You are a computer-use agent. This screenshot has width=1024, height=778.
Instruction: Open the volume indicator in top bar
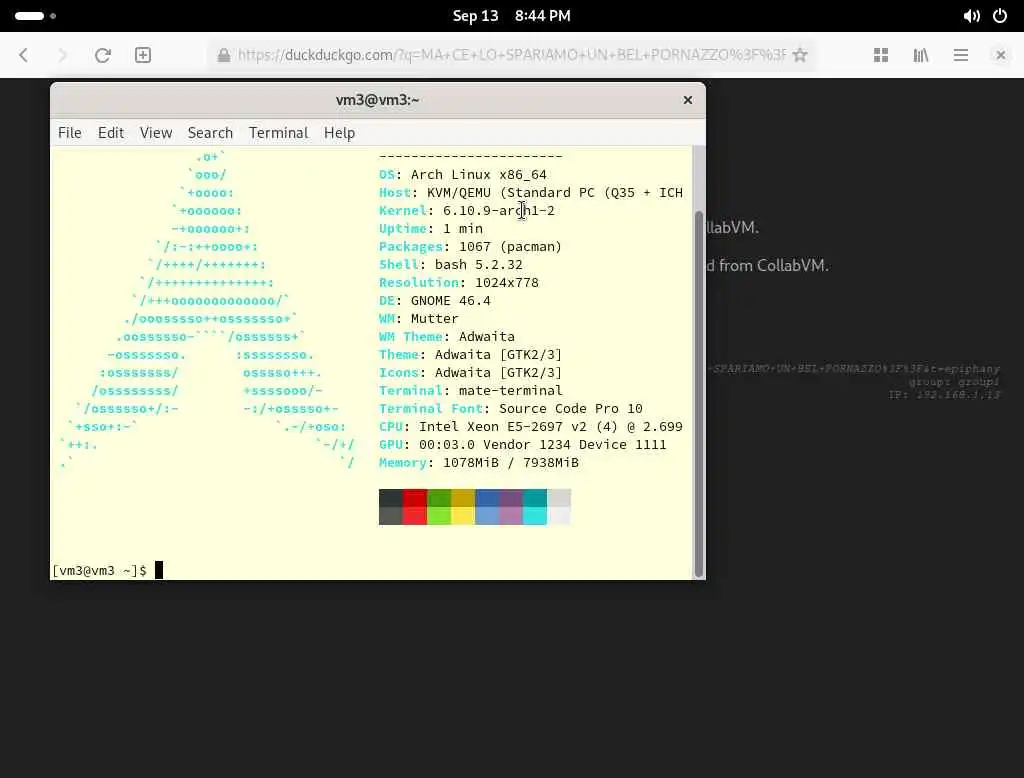971,16
